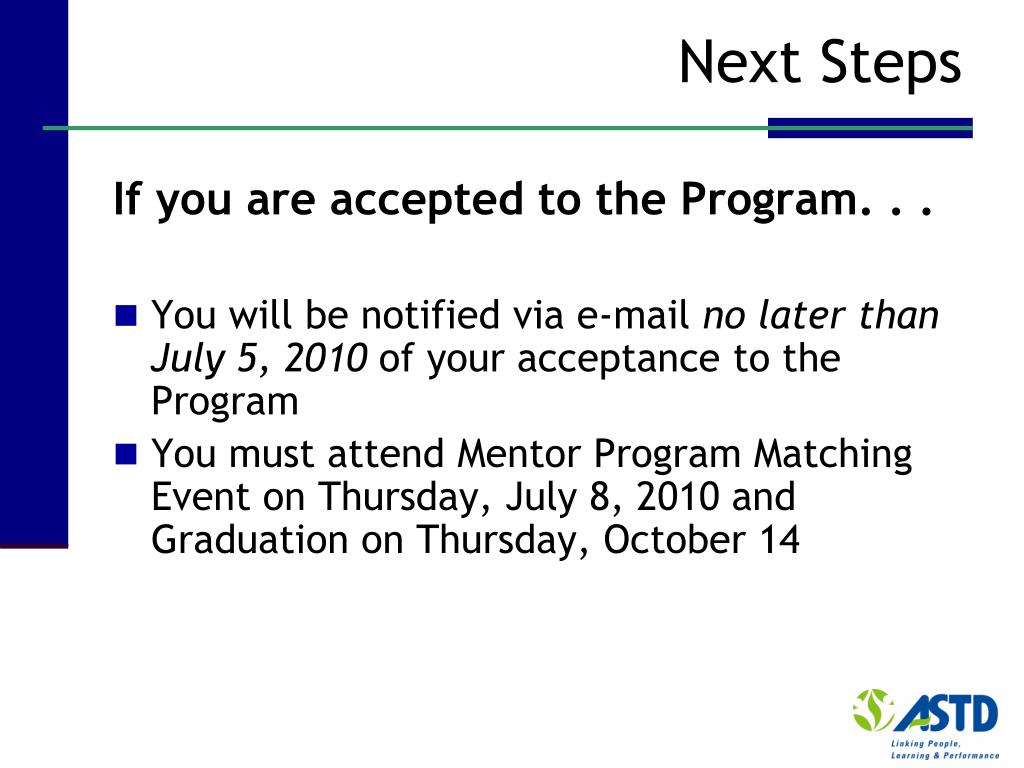Click the word 'Program' ending first bullet
Image resolution: width=1024 pixels, height=768 pixels.
click(x=225, y=402)
